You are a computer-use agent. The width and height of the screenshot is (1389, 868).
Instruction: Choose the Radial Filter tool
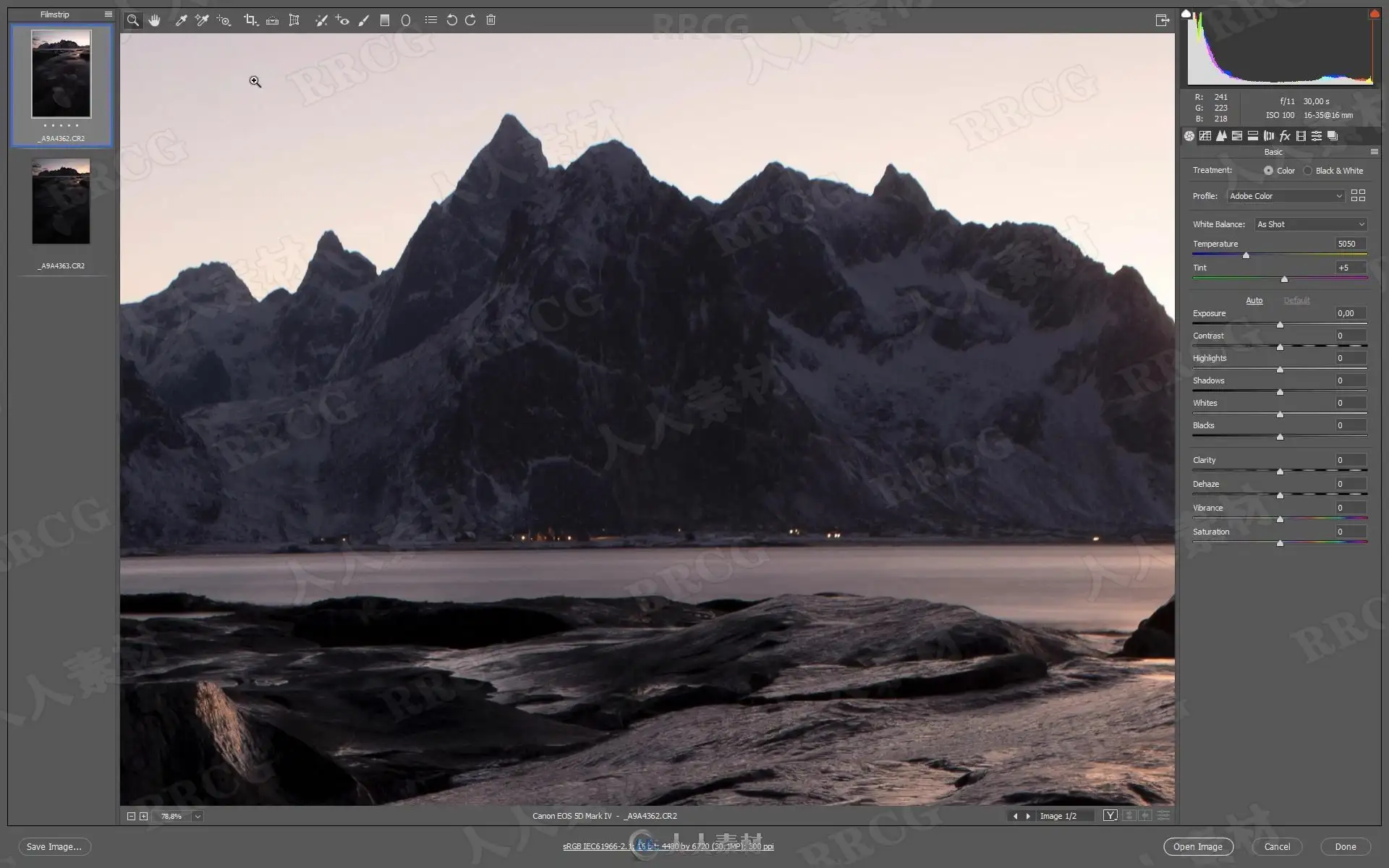point(406,20)
